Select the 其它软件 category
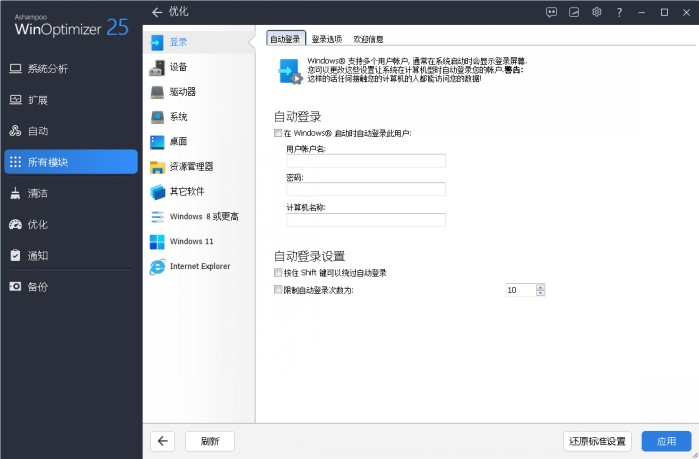The width and height of the screenshot is (699, 459). click(199, 192)
